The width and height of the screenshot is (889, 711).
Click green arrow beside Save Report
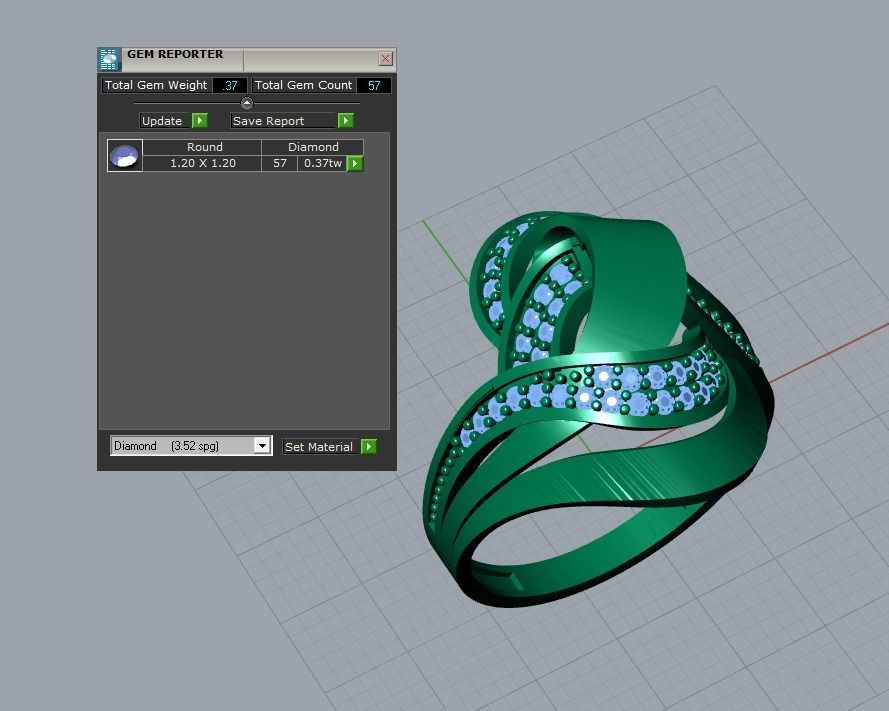[x=345, y=121]
